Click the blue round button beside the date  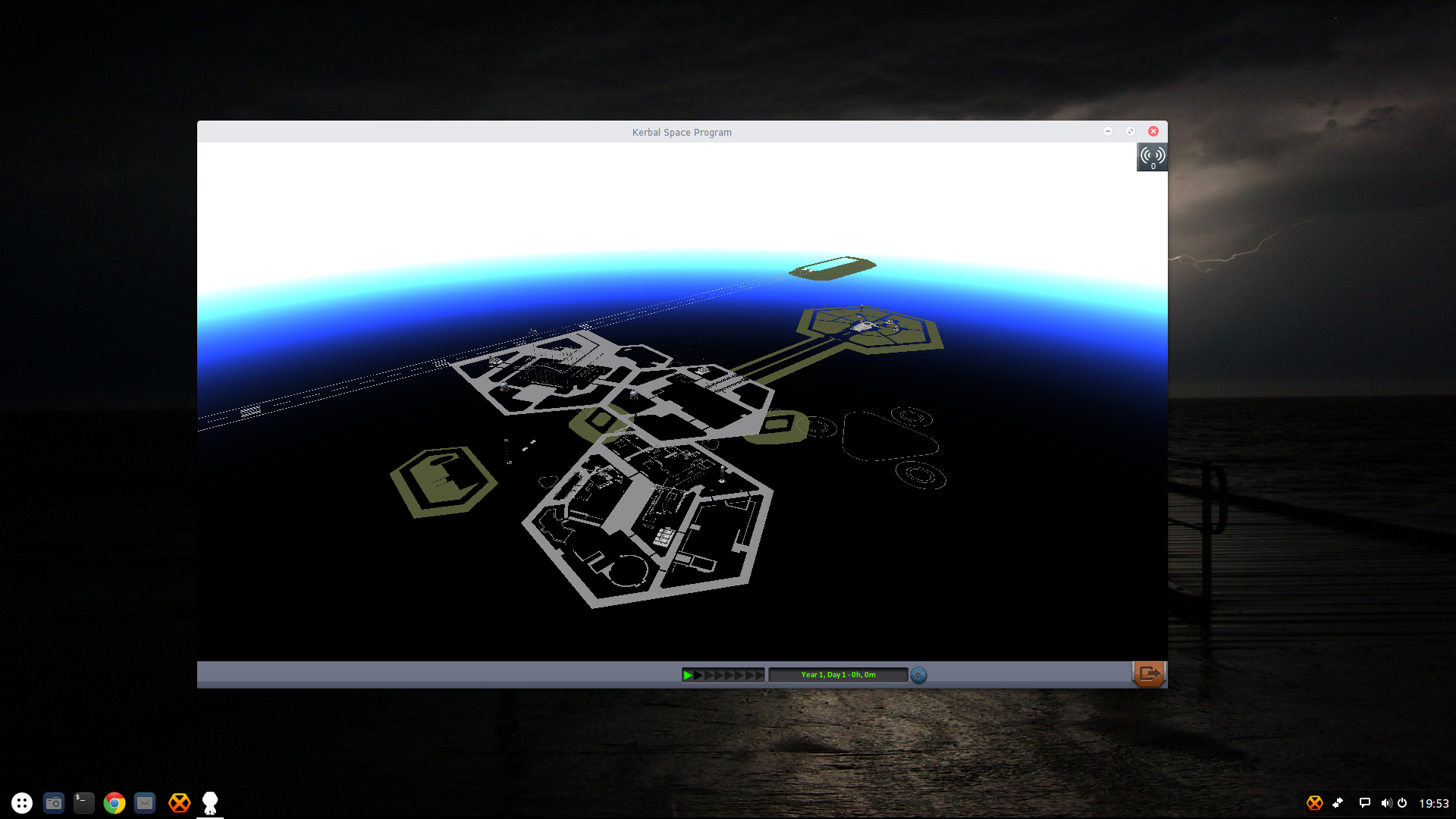tap(918, 675)
